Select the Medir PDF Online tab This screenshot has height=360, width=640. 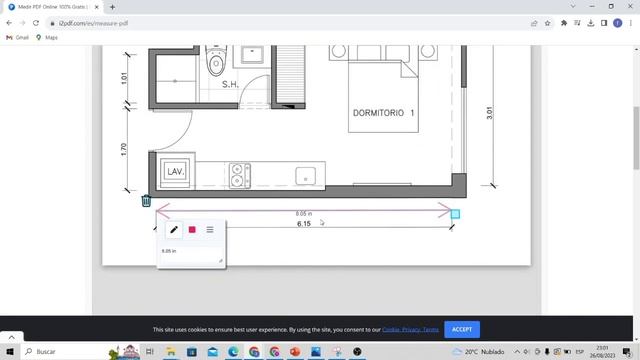pyautogui.click(x=53, y=7)
